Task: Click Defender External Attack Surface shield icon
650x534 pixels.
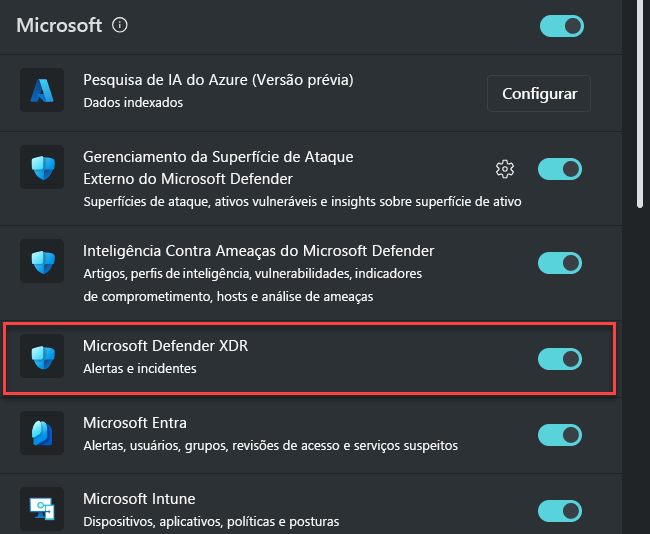Action: point(42,167)
